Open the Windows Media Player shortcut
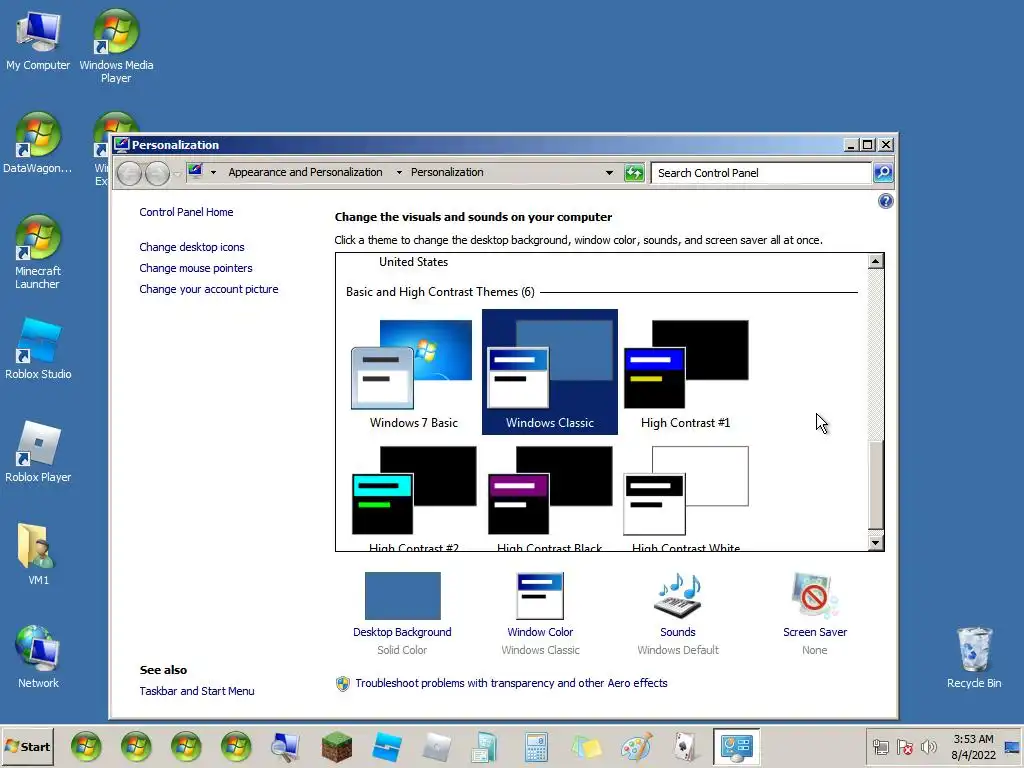The height and width of the screenshot is (768, 1024). coord(116,46)
